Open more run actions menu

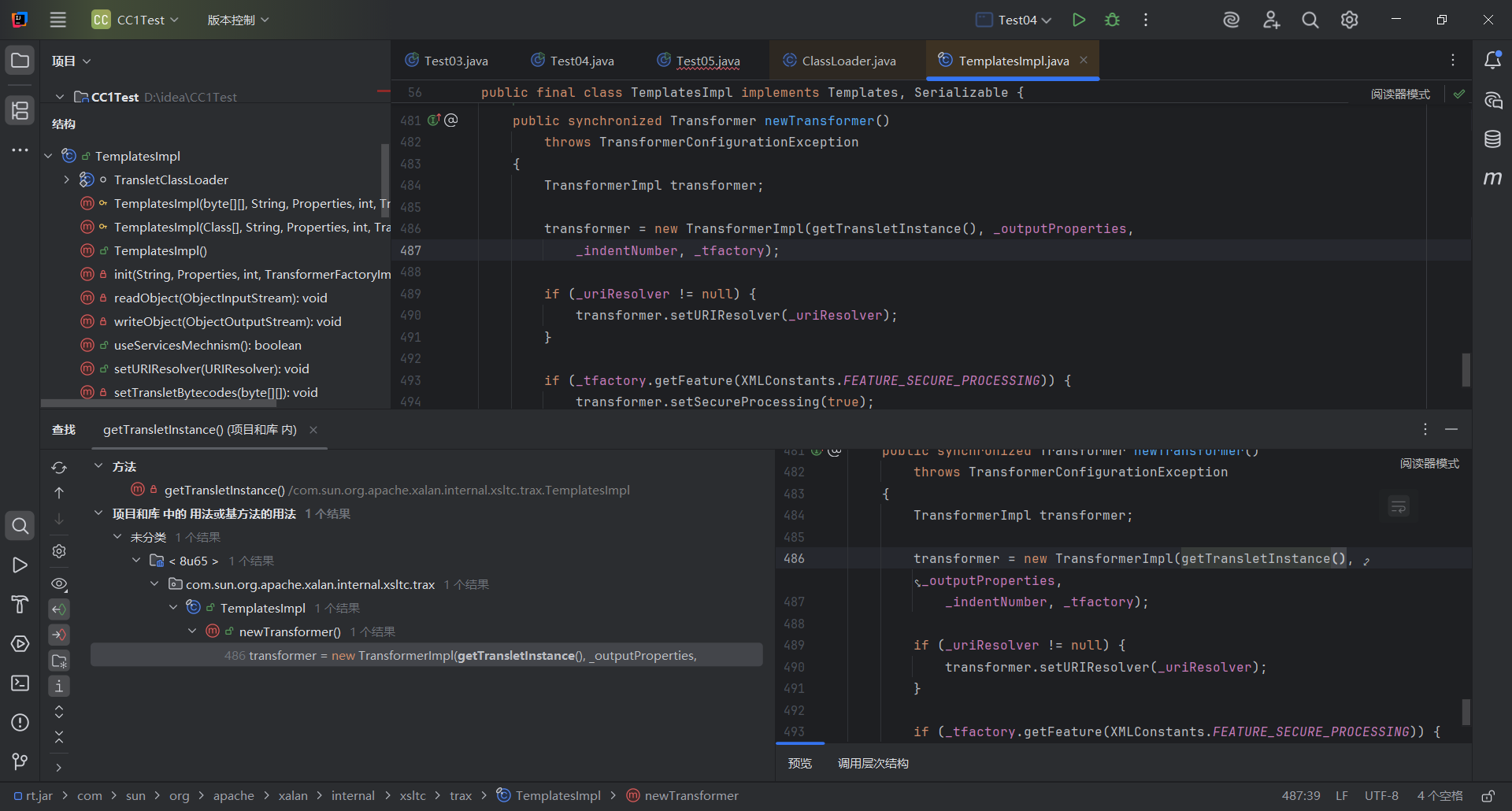coord(1146,20)
